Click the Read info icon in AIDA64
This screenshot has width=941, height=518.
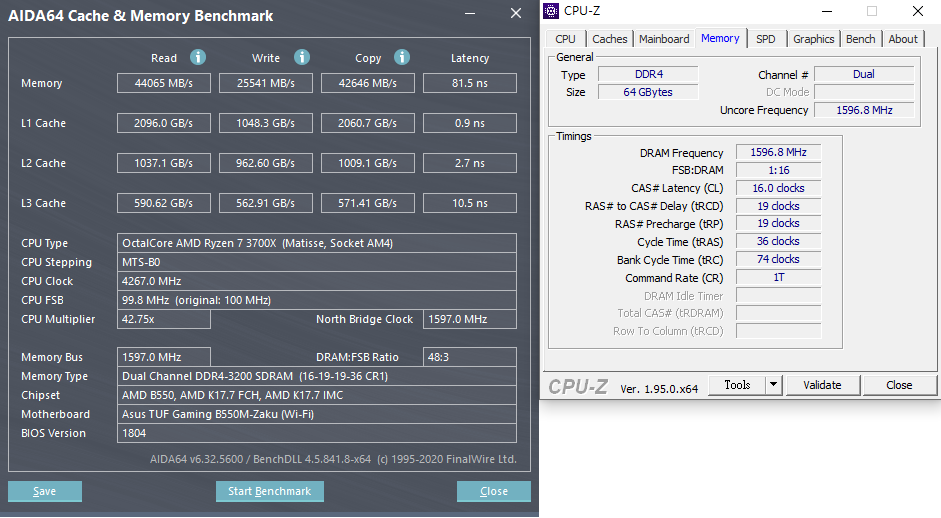(x=198, y=57)
